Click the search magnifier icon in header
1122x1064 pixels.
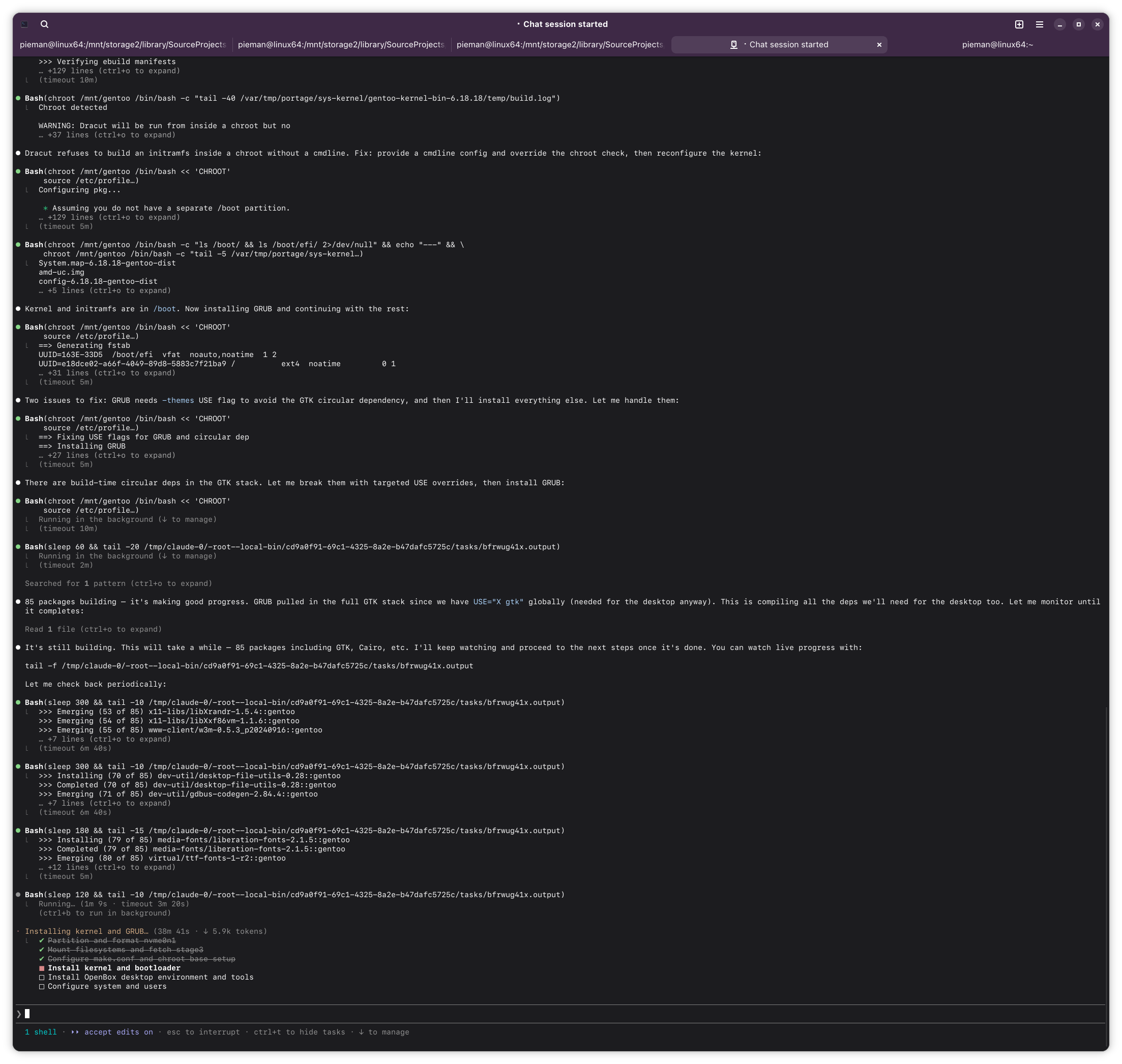44,24
